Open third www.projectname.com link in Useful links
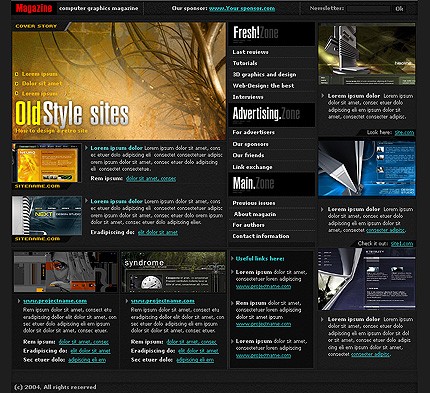 click(263, 356)
